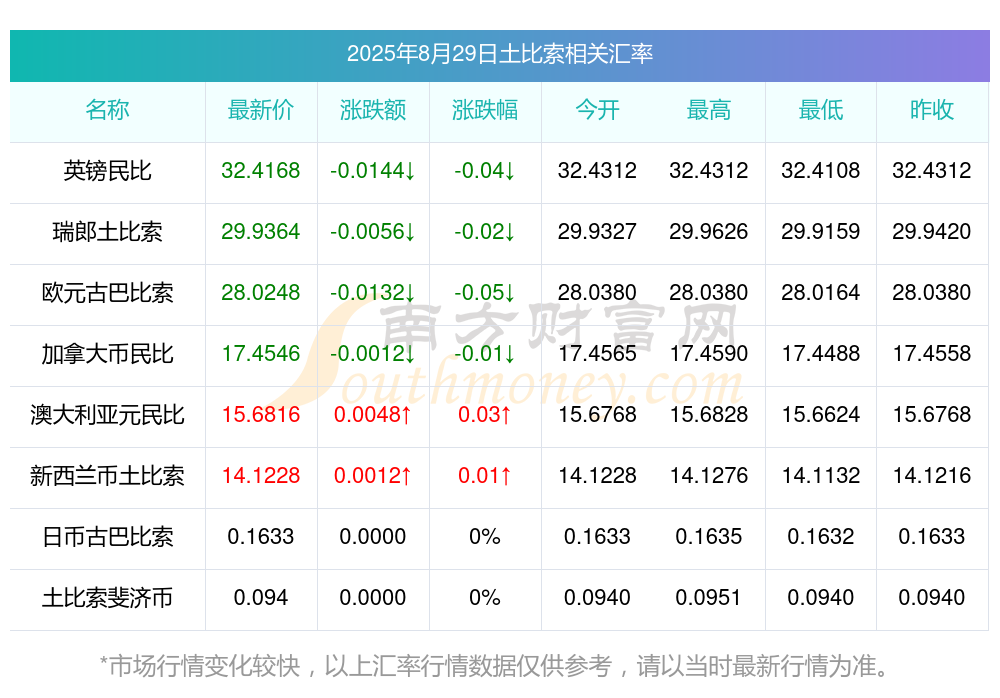1000x698 pixels.
Task: Click the 17.4558 previous close
Action: click(932, 353)
